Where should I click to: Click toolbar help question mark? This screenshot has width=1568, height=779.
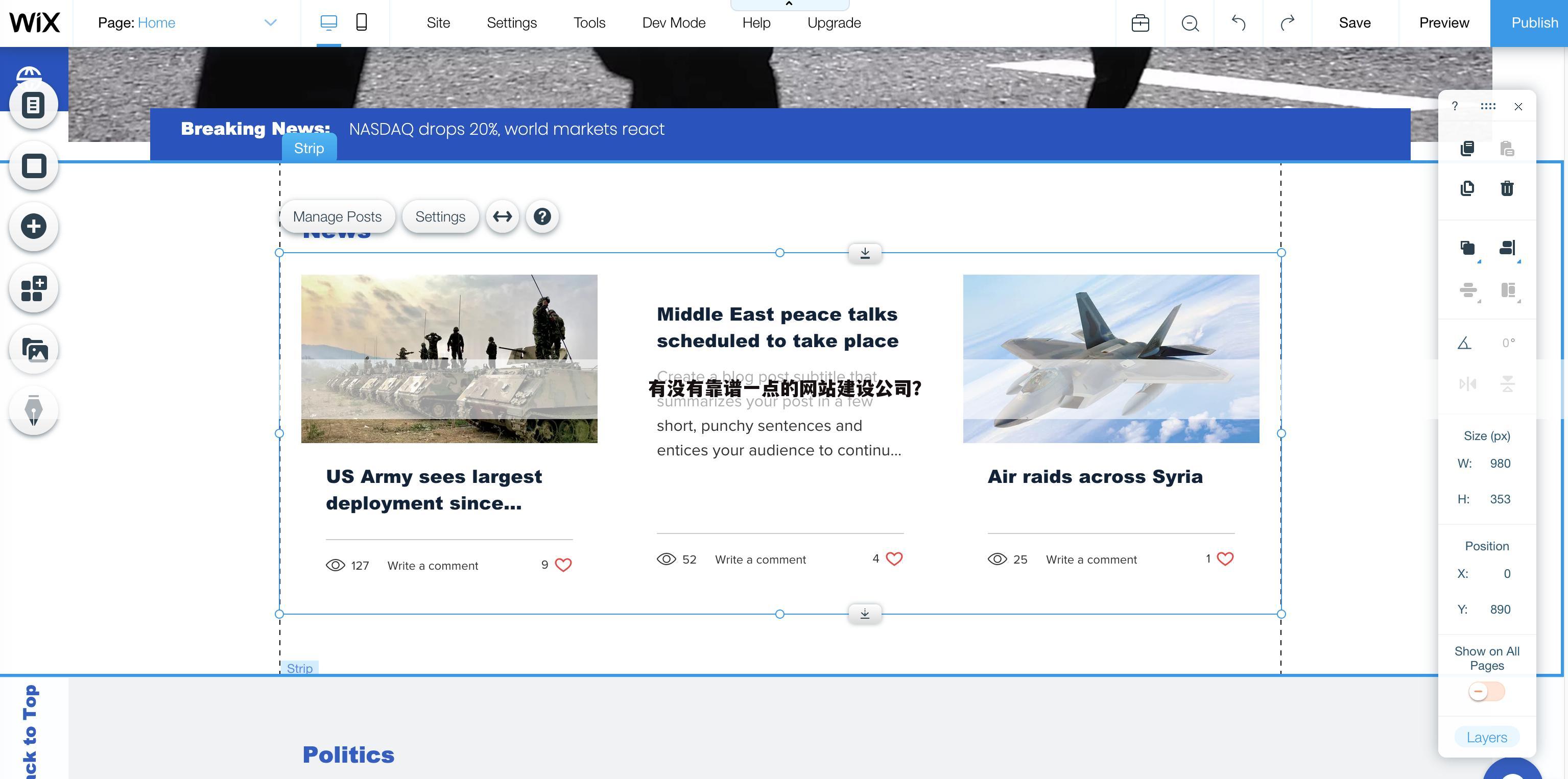coord(1455,106)
